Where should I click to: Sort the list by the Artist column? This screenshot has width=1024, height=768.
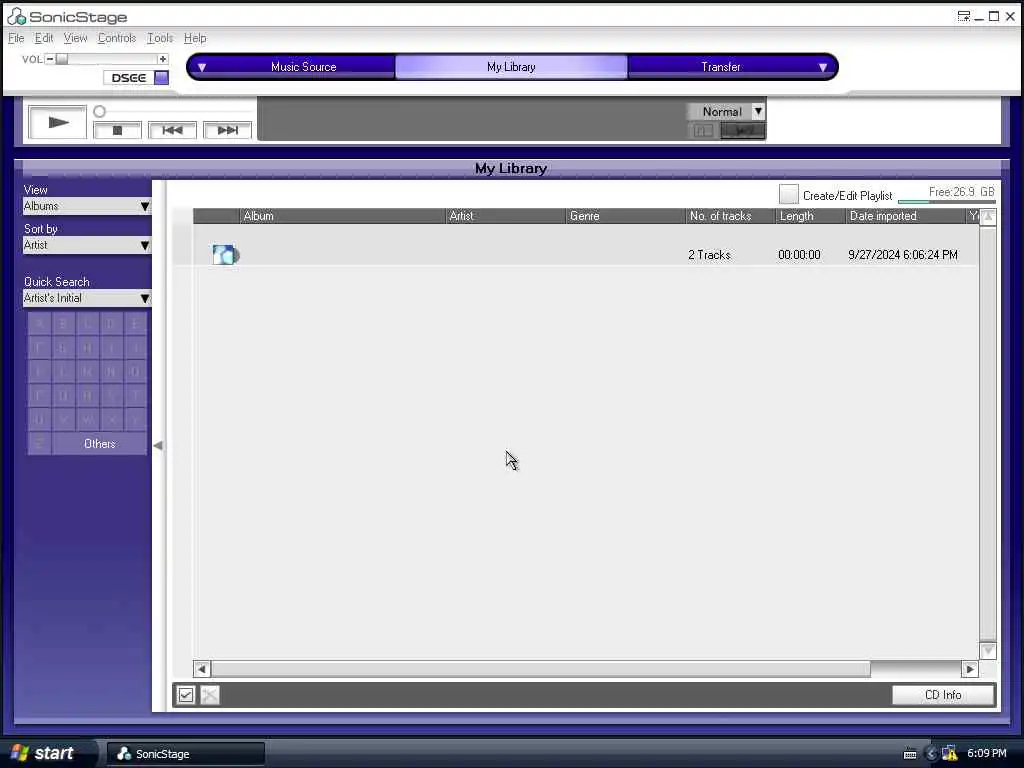point(505,216)
